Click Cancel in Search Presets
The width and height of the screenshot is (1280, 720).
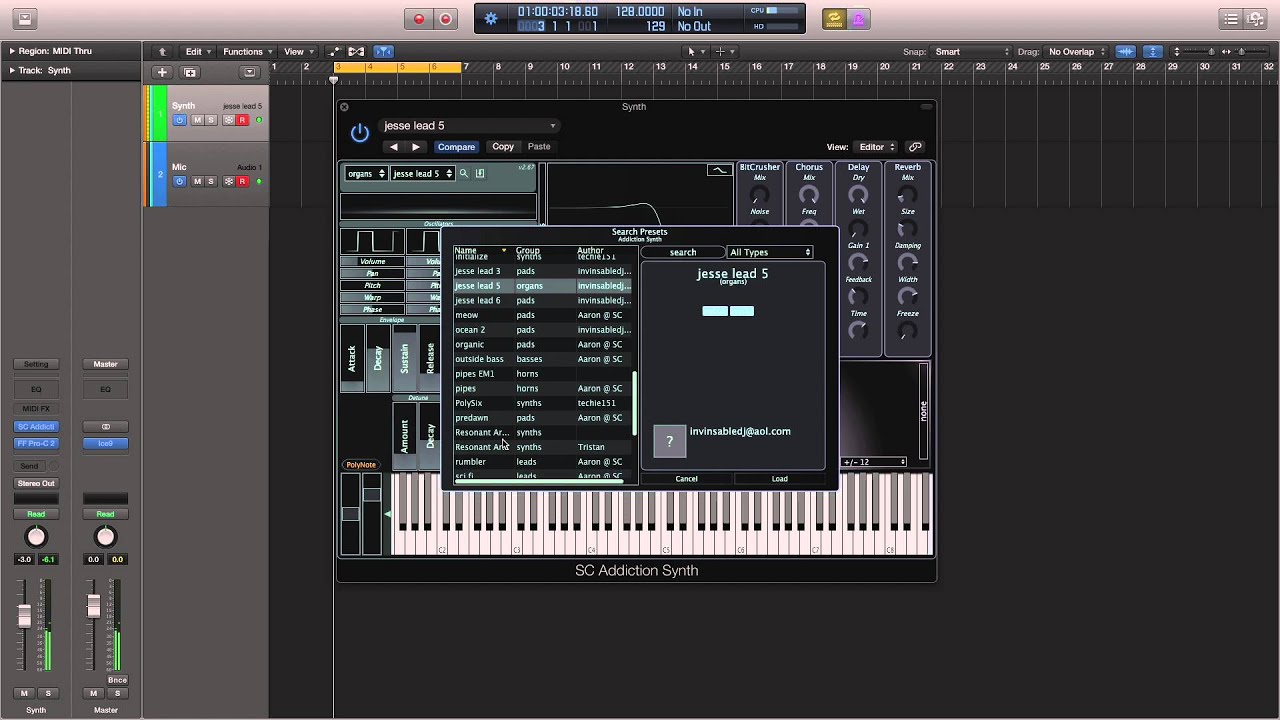pyautogui.click(x=686, y=479)
